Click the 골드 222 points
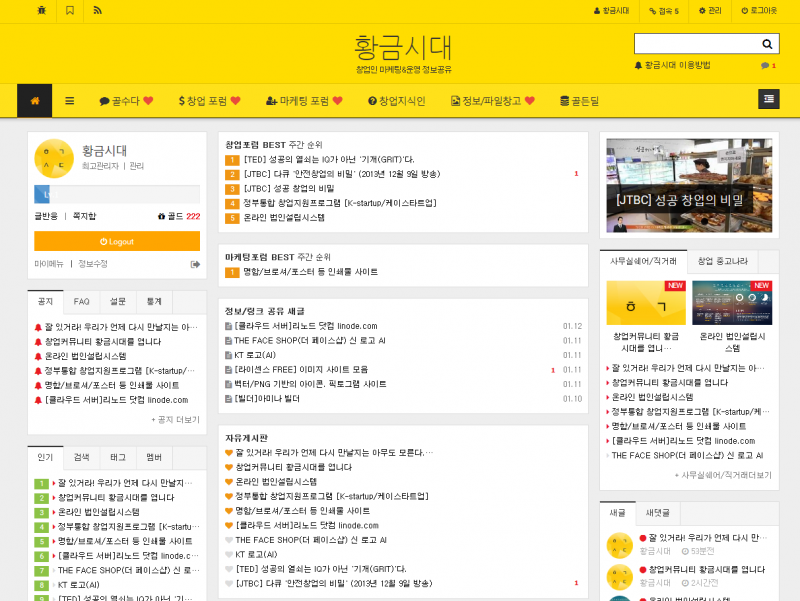 click(x=179, y=216)
